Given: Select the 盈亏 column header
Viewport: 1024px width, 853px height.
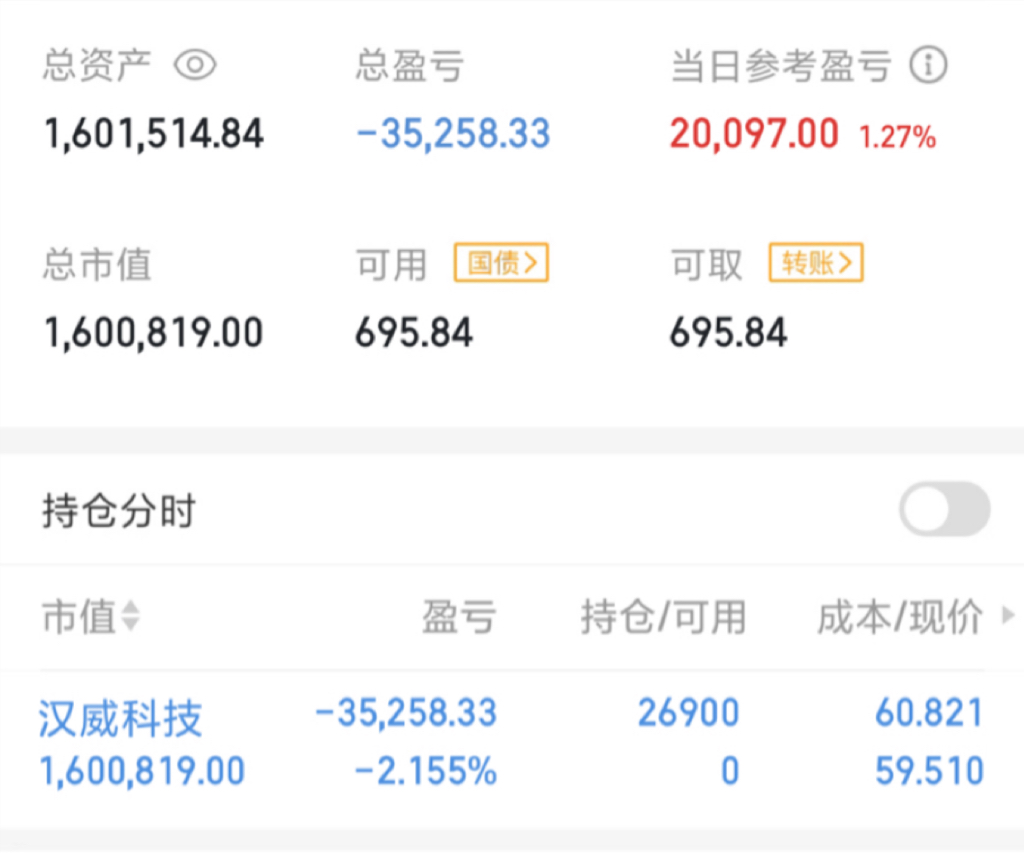Looking at the screenshot, I should pyautogui.click(x=458, y=618).
